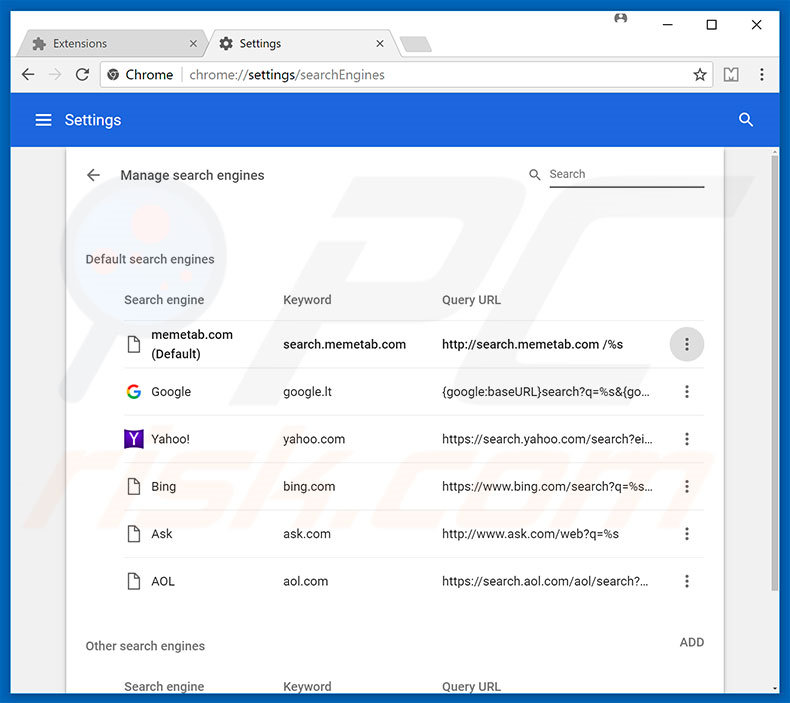Focus the search engines Search input field
The height and width of the screenshot is (703, 790).
click(626, 174)
